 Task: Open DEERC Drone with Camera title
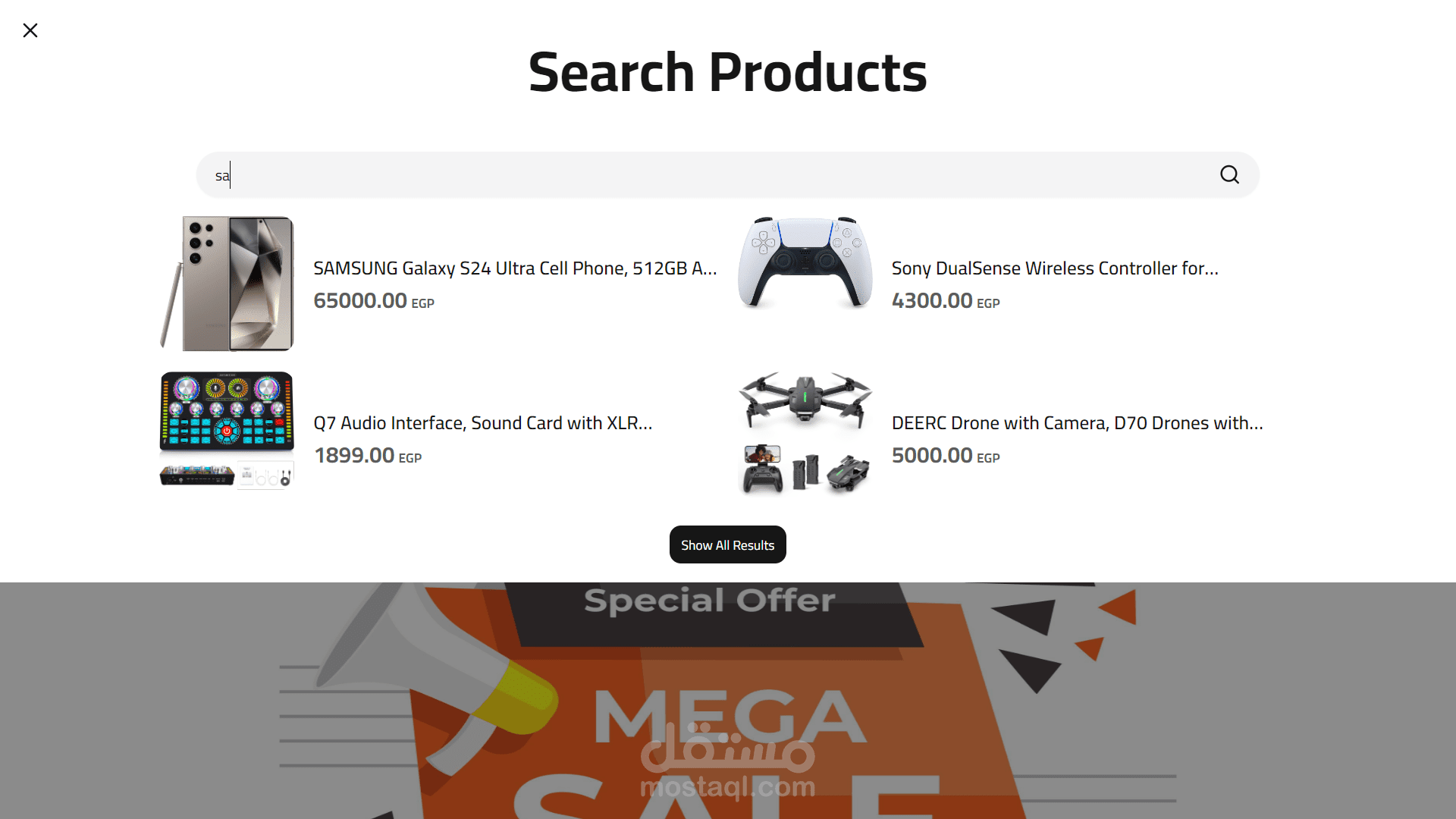tap(1078, 423)
